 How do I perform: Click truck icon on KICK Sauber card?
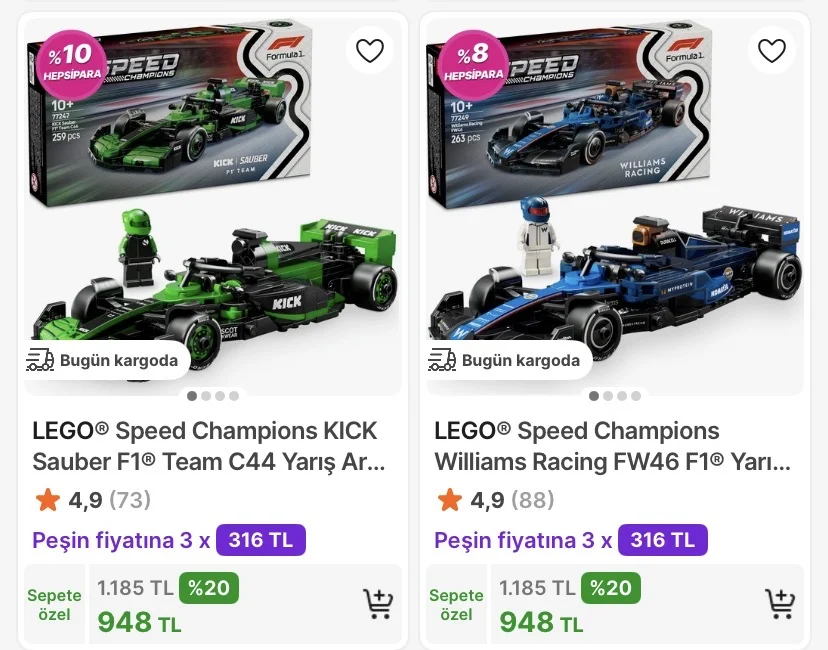[x=40, y=360]
